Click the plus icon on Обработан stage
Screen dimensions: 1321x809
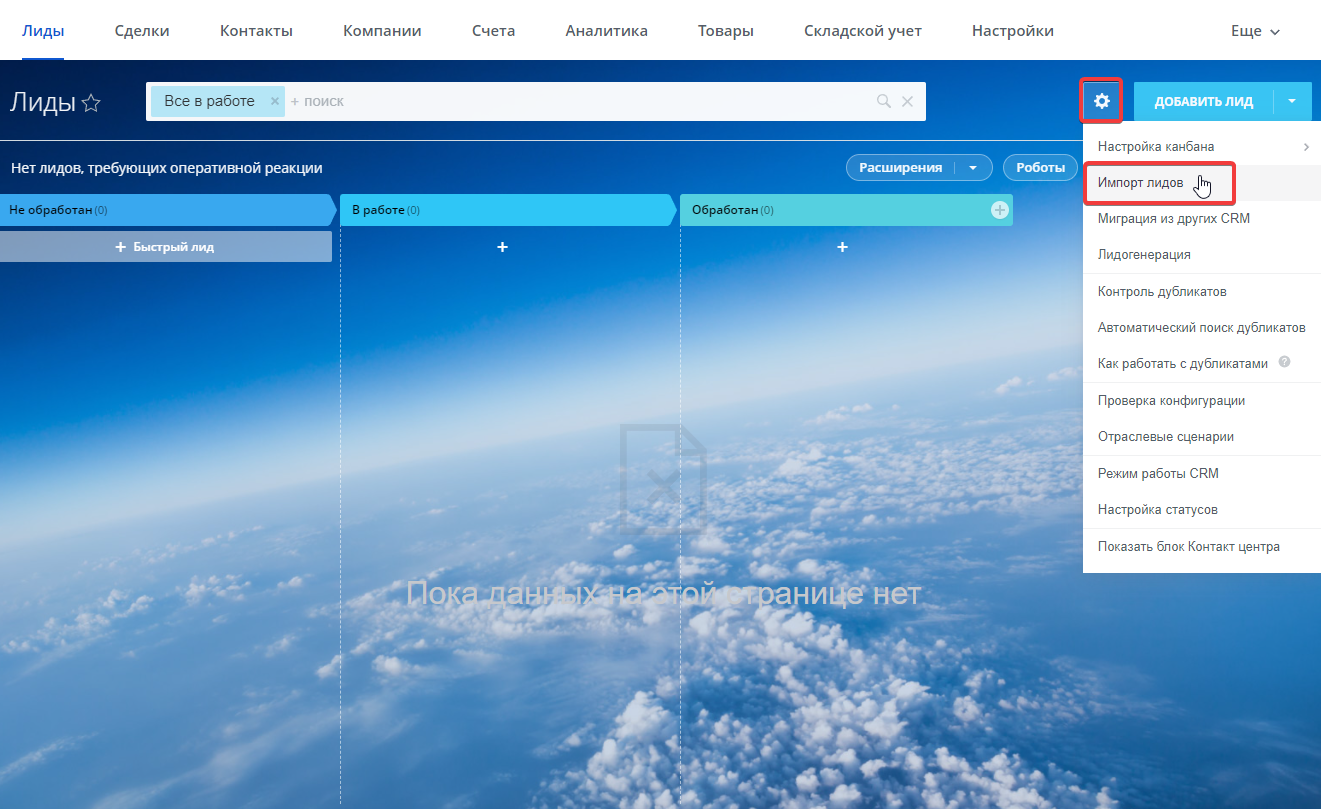998,210
